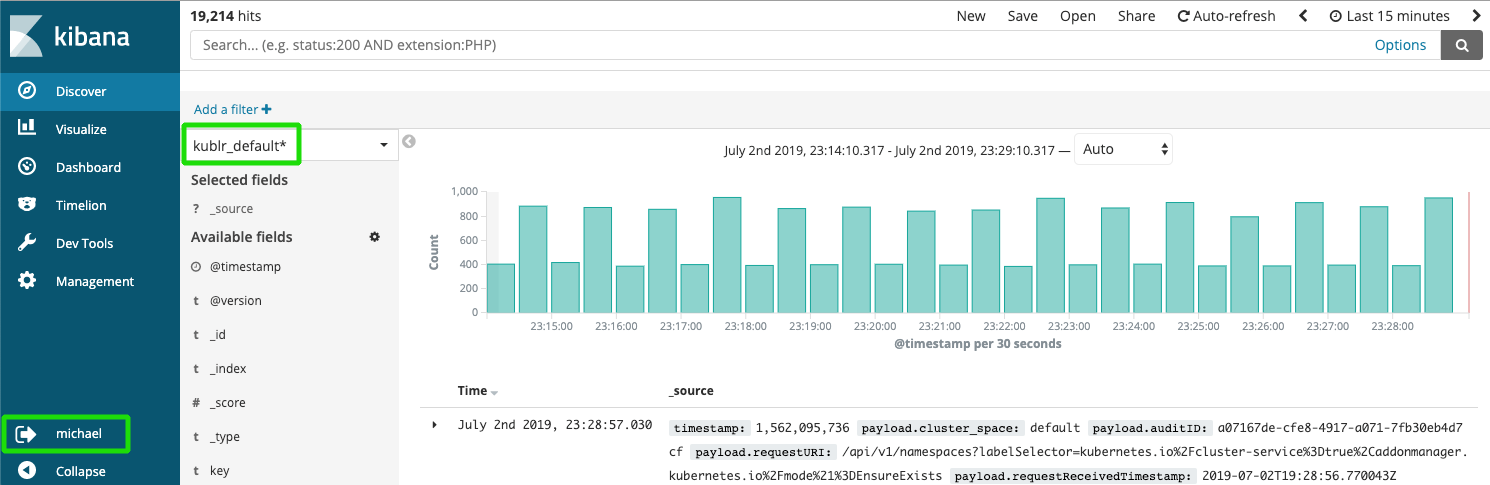Open Available fields settings gear
Screen dimensions: 1490x485
point(375,237)
